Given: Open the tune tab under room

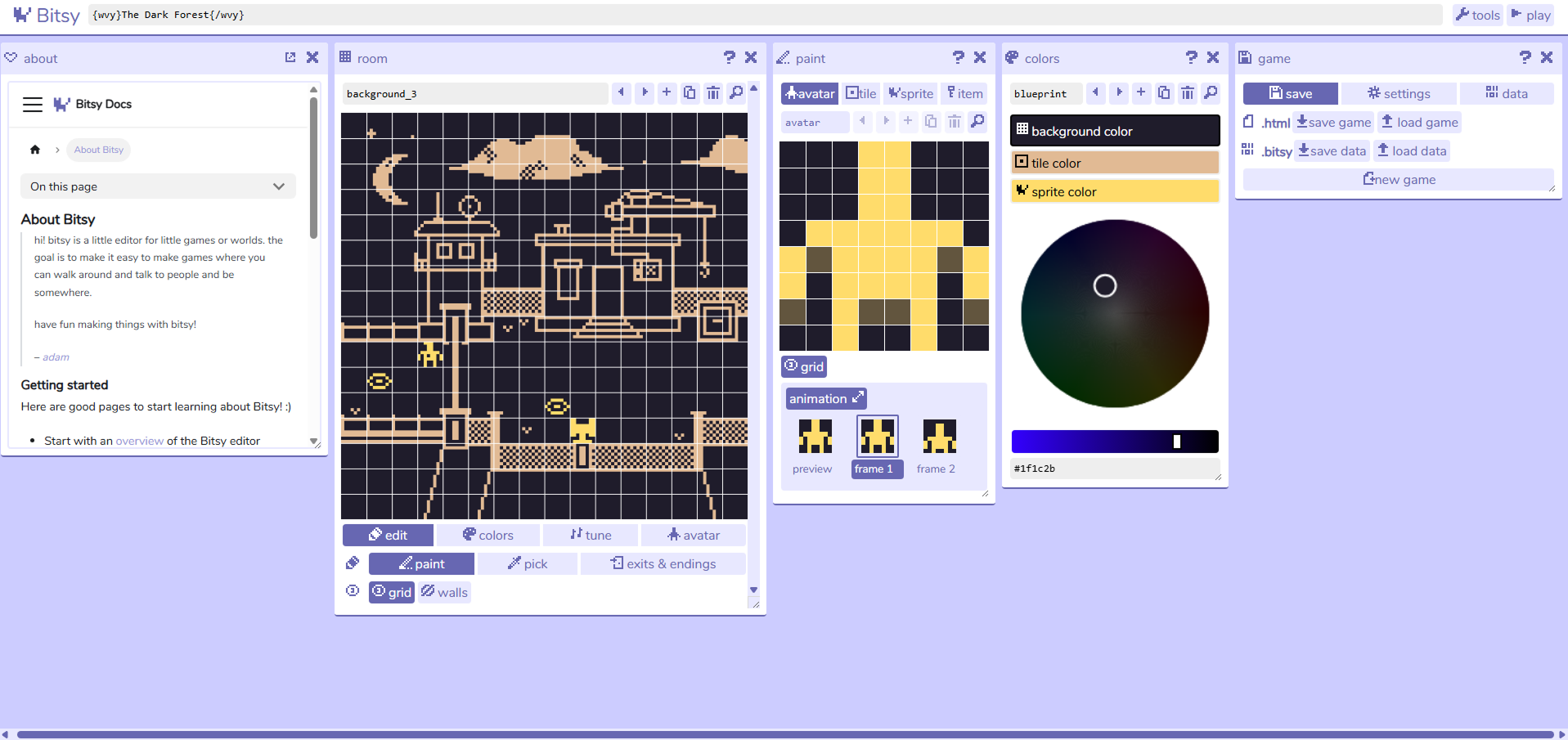Looking at the screenshot, I should (591, 535).
